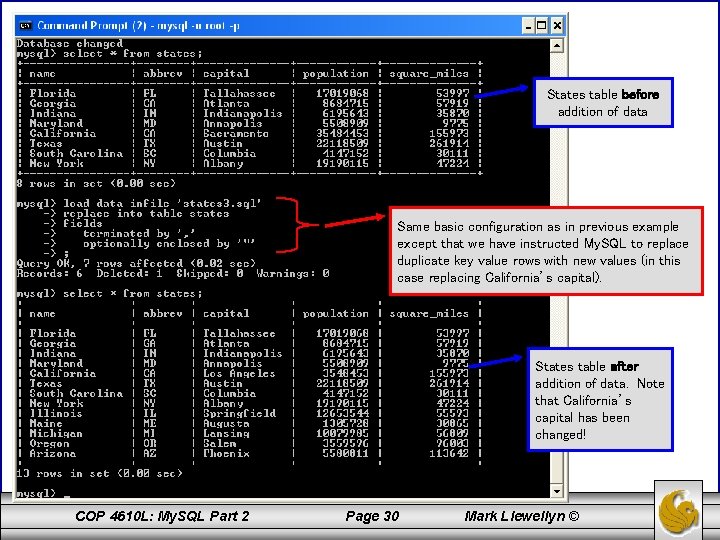Click 'Mark Llewellyn ©' footer text
Image resolution: width=720 pixels, height=540 pixels.
522,517
